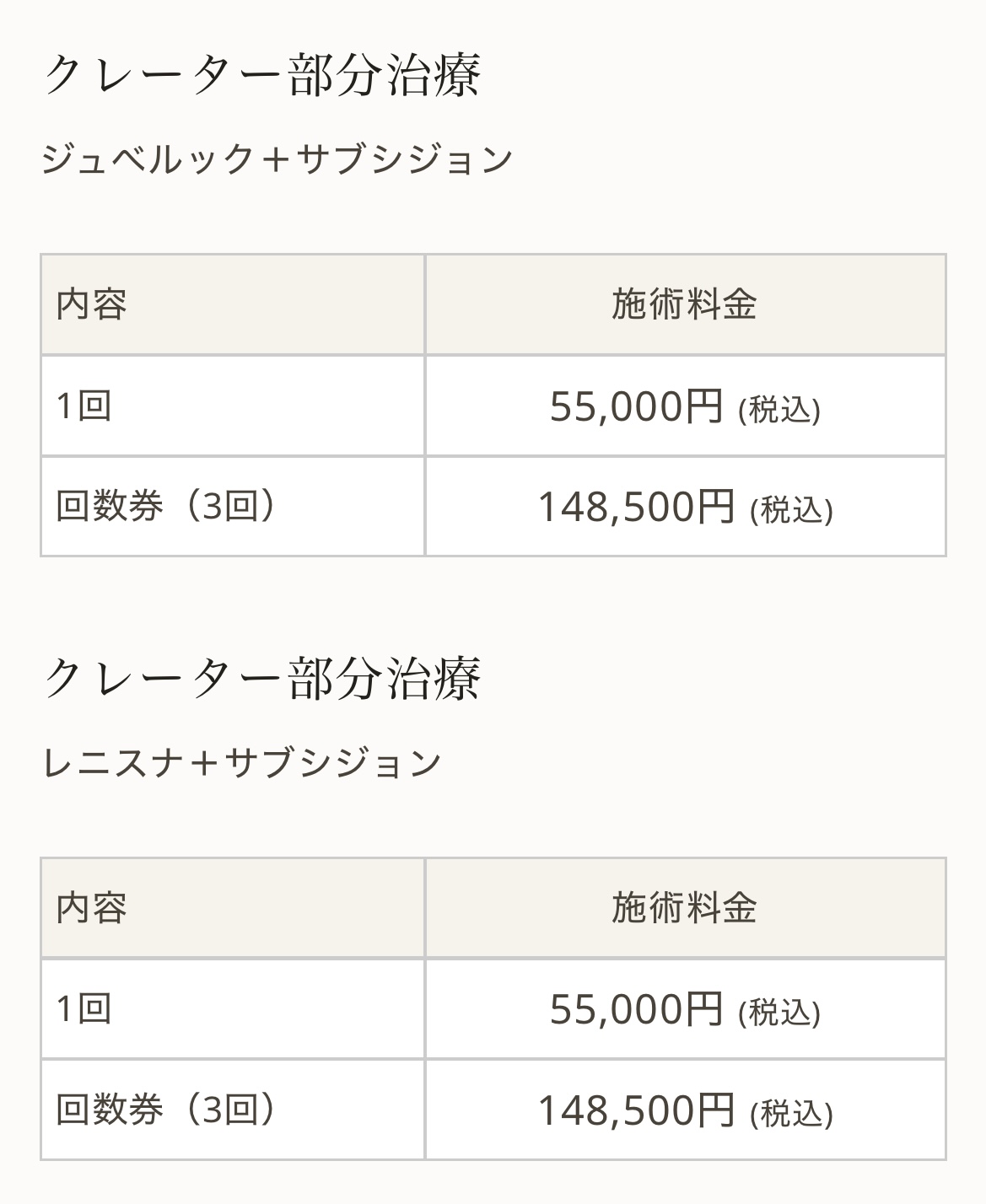Click (税込) beside 55,000円 in レニスナ table
Image resolution: width=986 pixels, height=1204 pixels.
click(779, 1013)
